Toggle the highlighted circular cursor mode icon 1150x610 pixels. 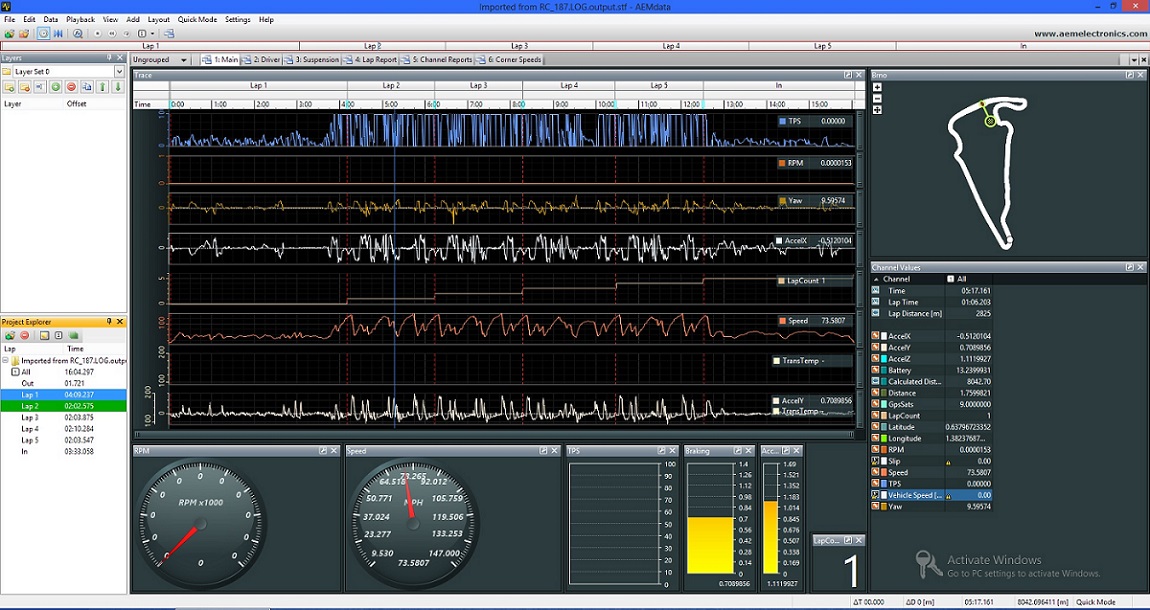43,34
